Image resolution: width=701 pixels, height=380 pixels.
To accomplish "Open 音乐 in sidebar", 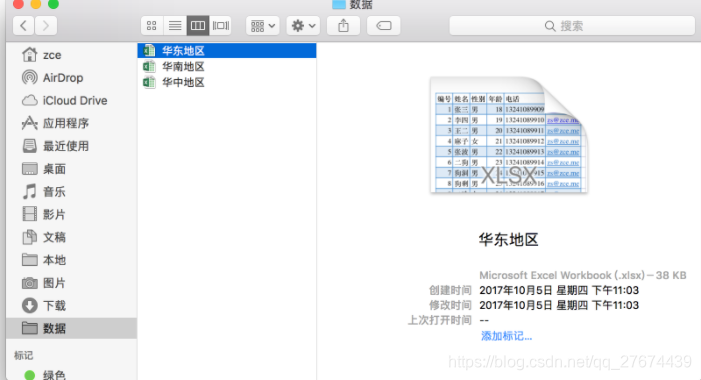I will (72, 192).
